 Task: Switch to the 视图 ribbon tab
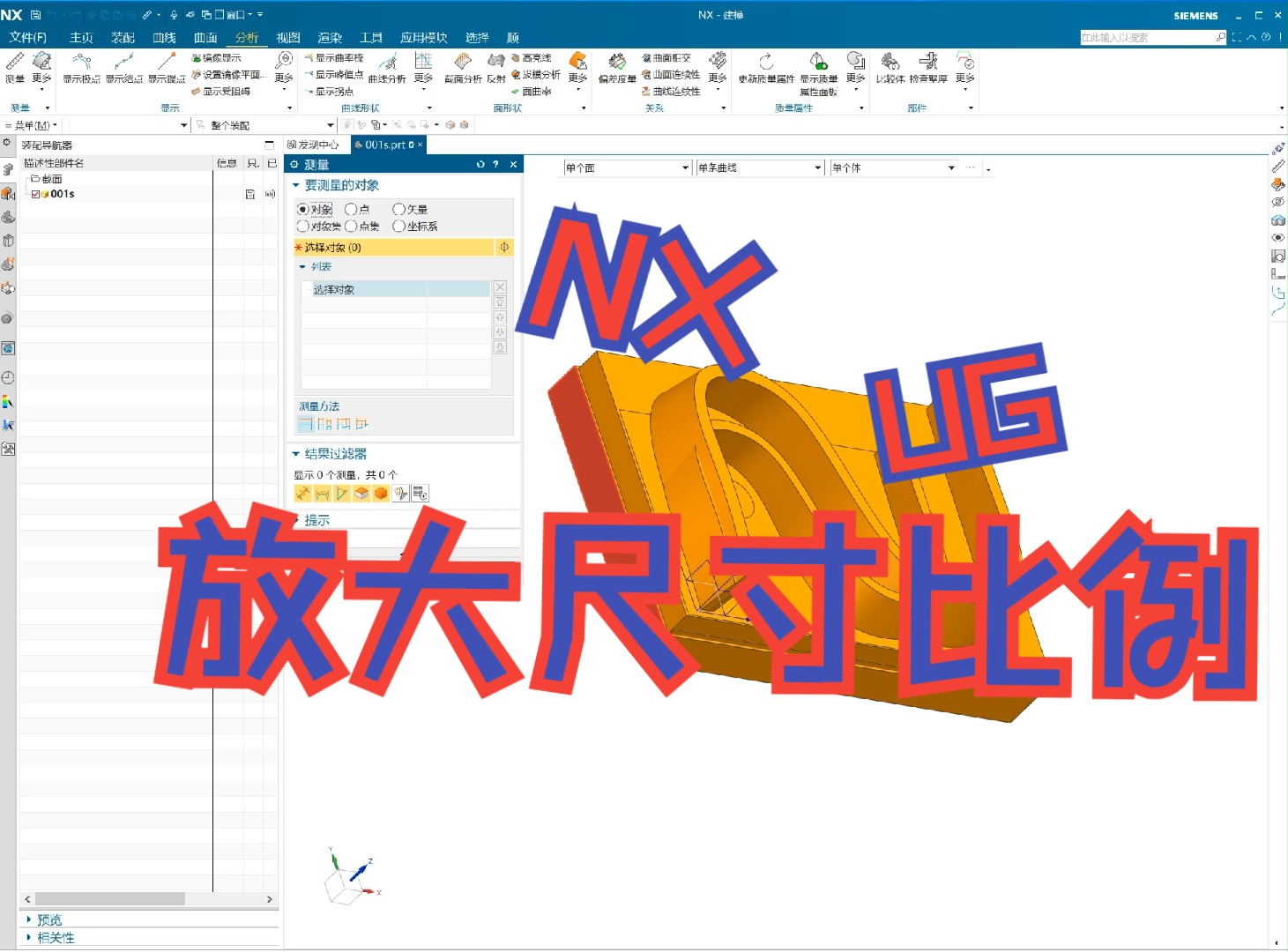click(288, 37)
